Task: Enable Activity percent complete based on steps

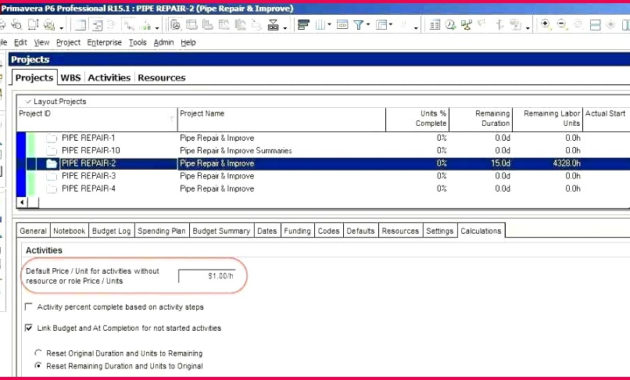Action: (x=29, y=307)
